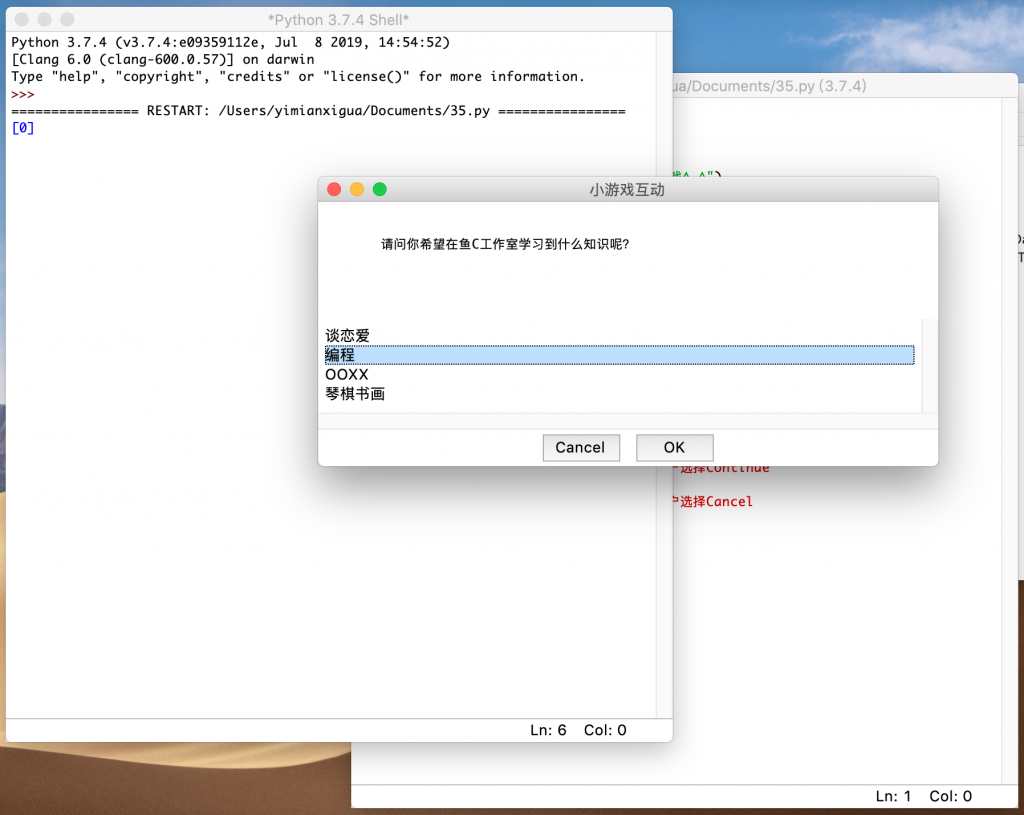Minimize the 小游戏互动 dialog with yellow button
The height and width of the screenshot is (815, 1024).
click(357, 189)
